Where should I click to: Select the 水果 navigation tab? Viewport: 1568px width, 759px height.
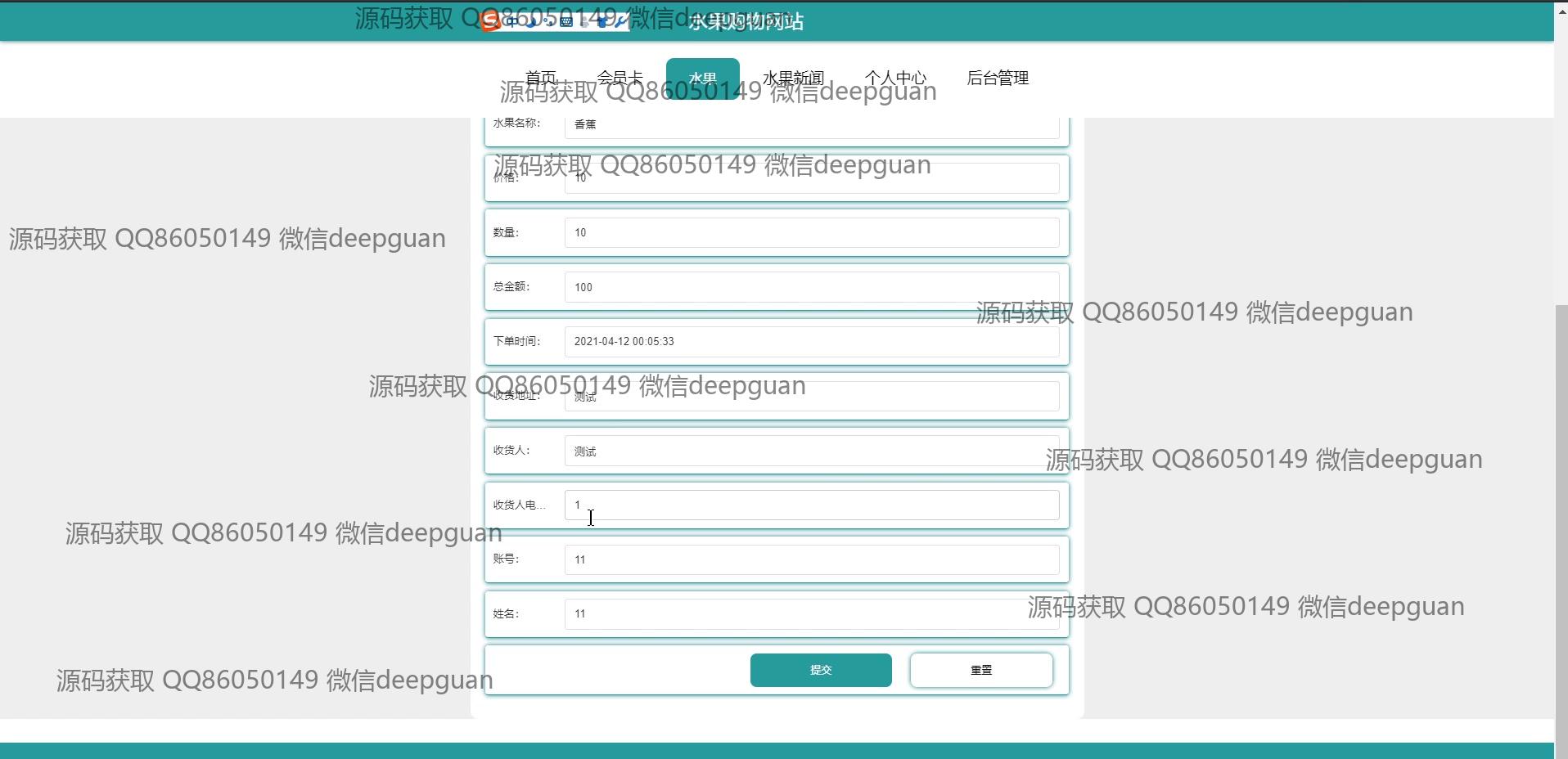point(702,78)
